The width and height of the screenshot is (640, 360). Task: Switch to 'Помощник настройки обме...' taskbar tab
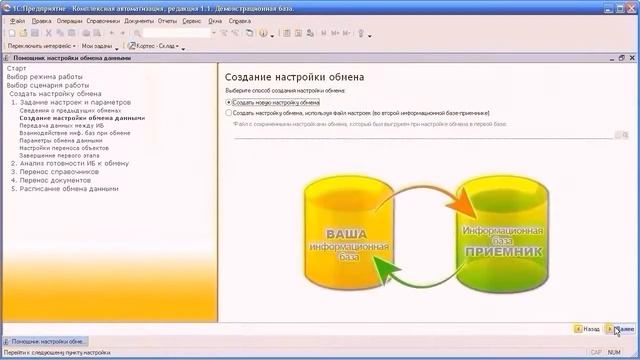[45, 341]
